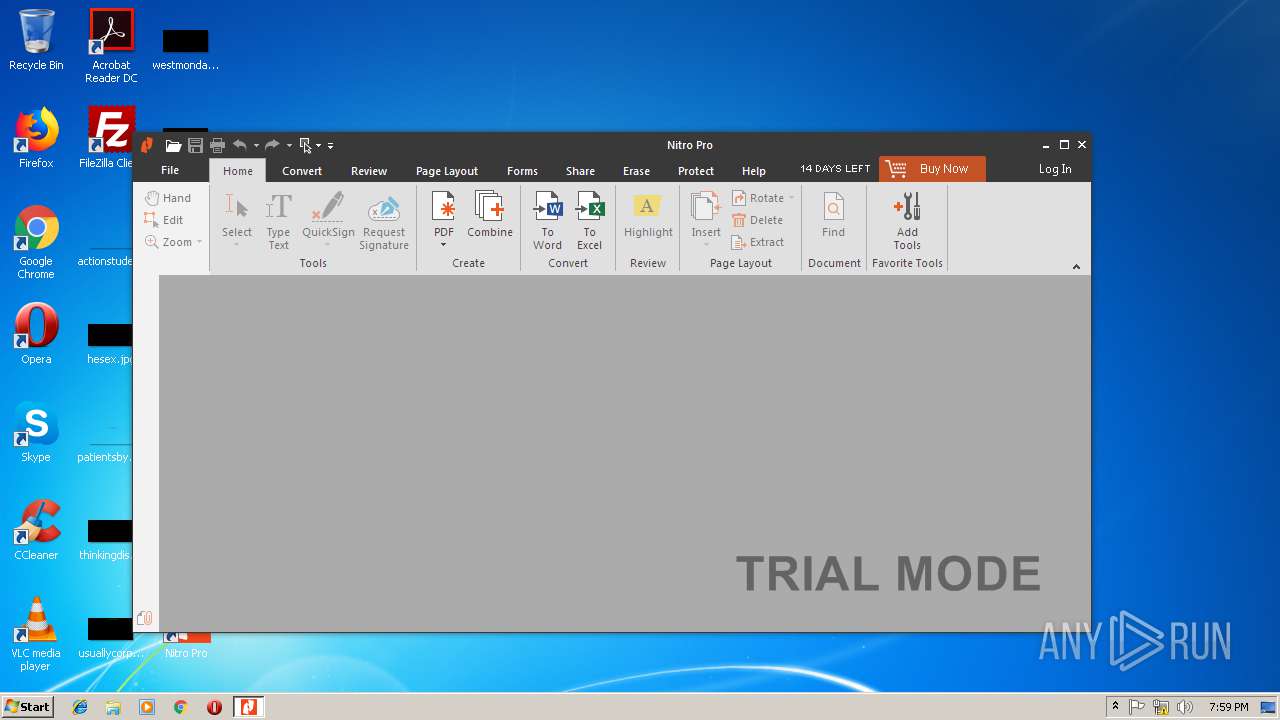
Task: Click the clock showing 7:59 PM
Action: click(x=1228, y=707)
